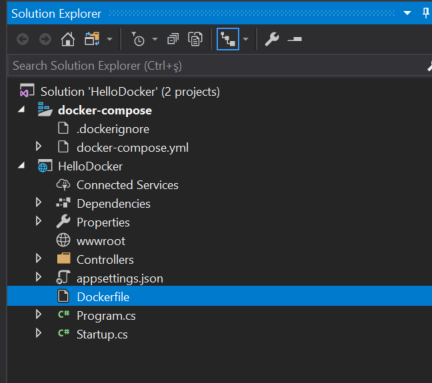Click the Dependencies icon

pyautogui.click(x=63, y=203)
